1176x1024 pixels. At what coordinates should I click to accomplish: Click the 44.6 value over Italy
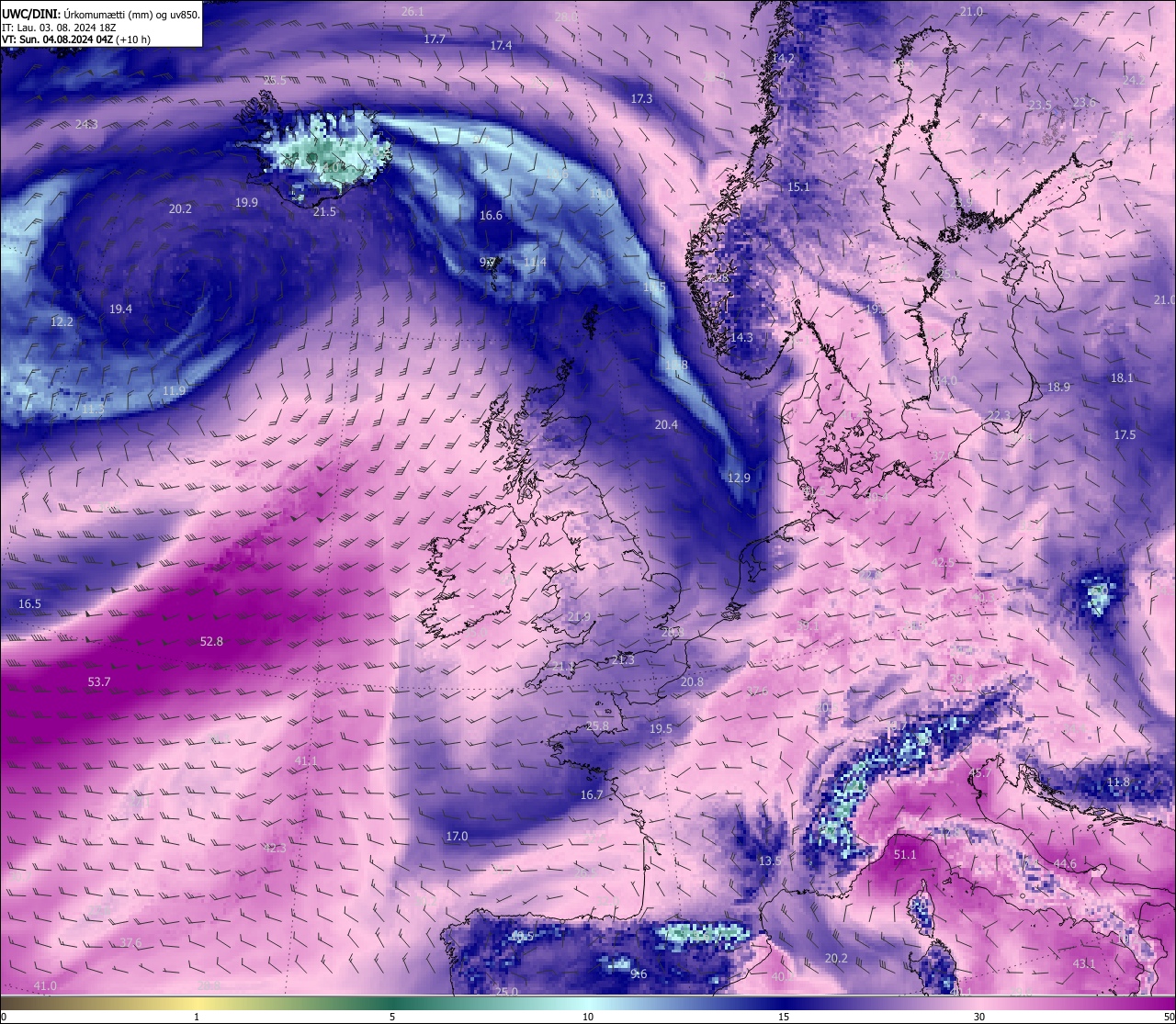(x=1065, y=863)
